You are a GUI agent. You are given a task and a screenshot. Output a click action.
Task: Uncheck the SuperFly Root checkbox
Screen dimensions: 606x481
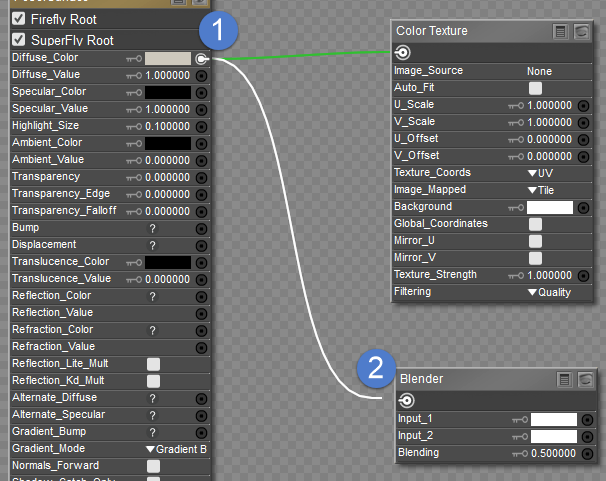click(x=18, y=40)
